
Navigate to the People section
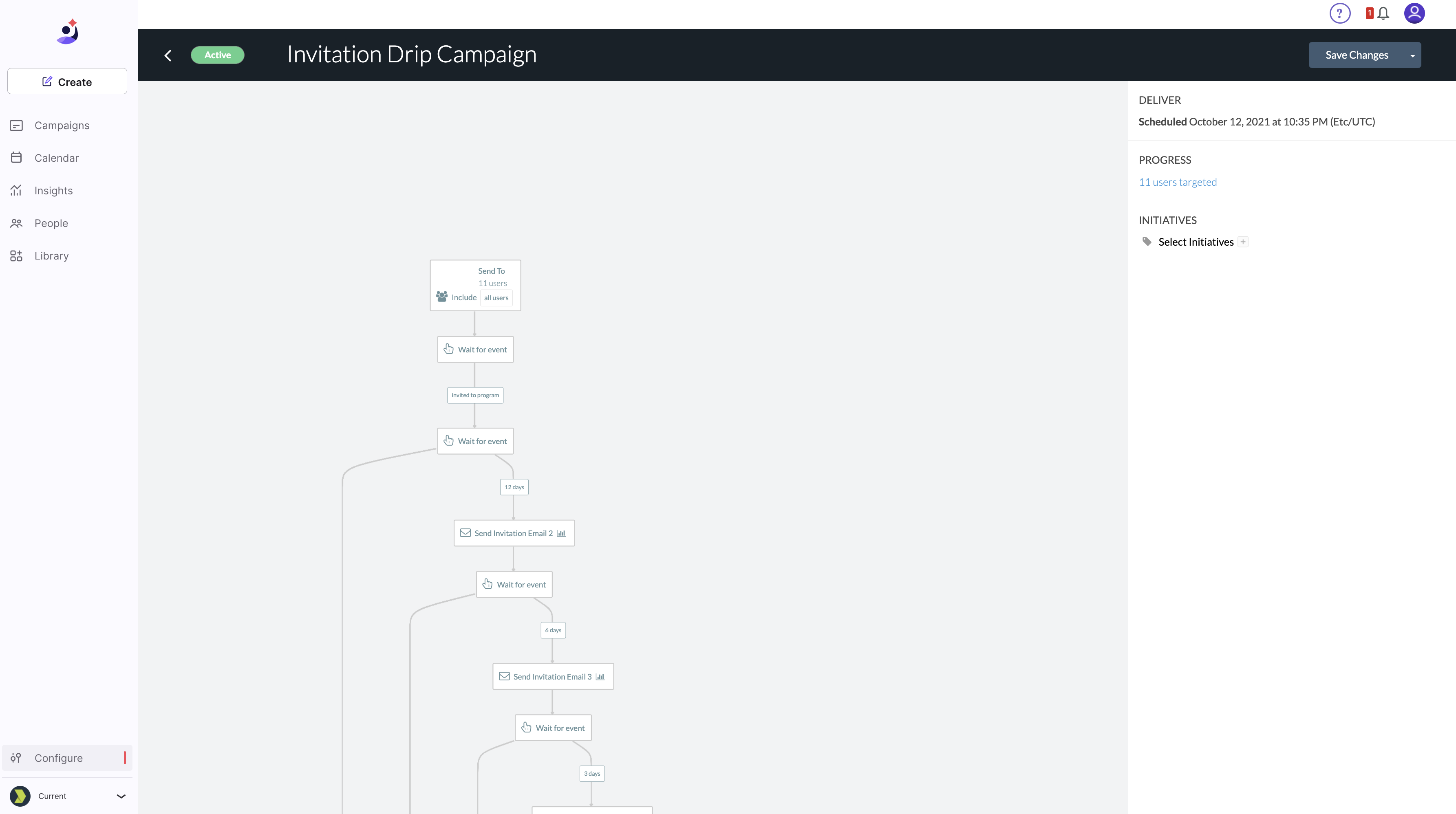[x=67, y=223]
